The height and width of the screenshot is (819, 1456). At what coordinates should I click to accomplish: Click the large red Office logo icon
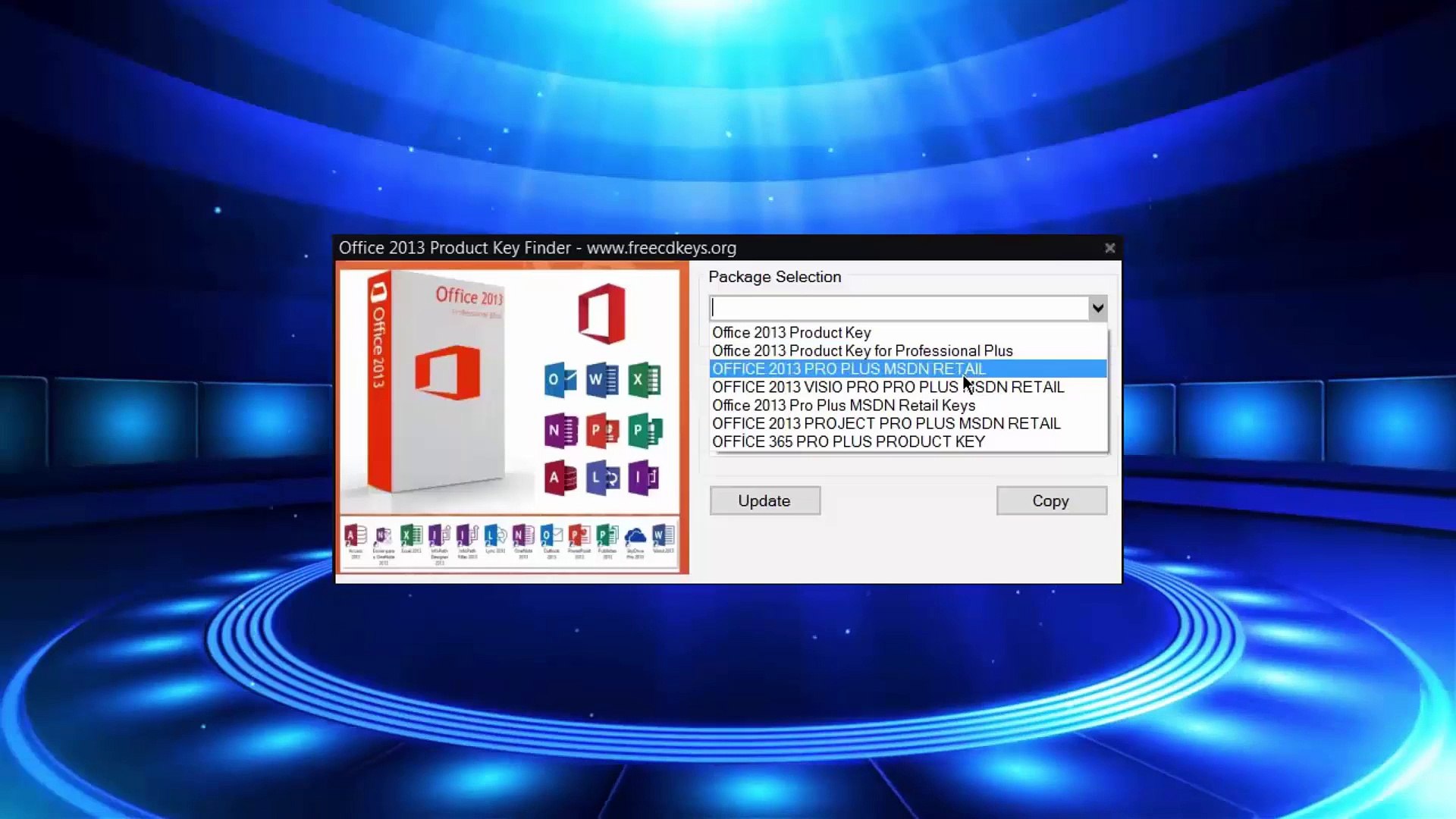[x=602, y=313]
